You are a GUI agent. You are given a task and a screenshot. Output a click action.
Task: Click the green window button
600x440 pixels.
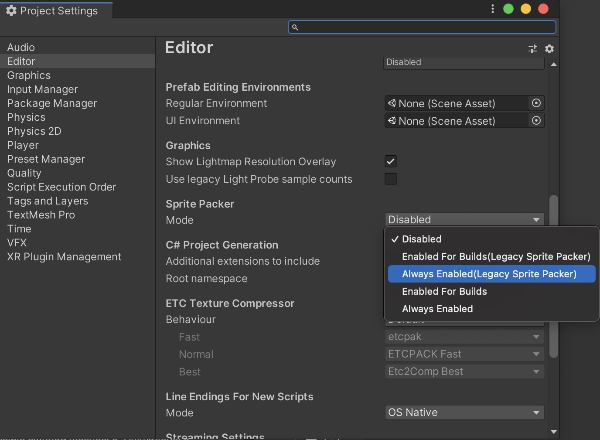pos(508,9)
